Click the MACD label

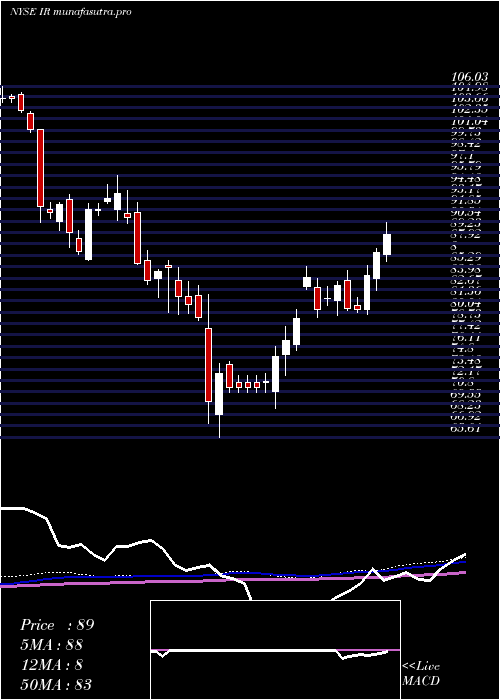coord(421,681)
